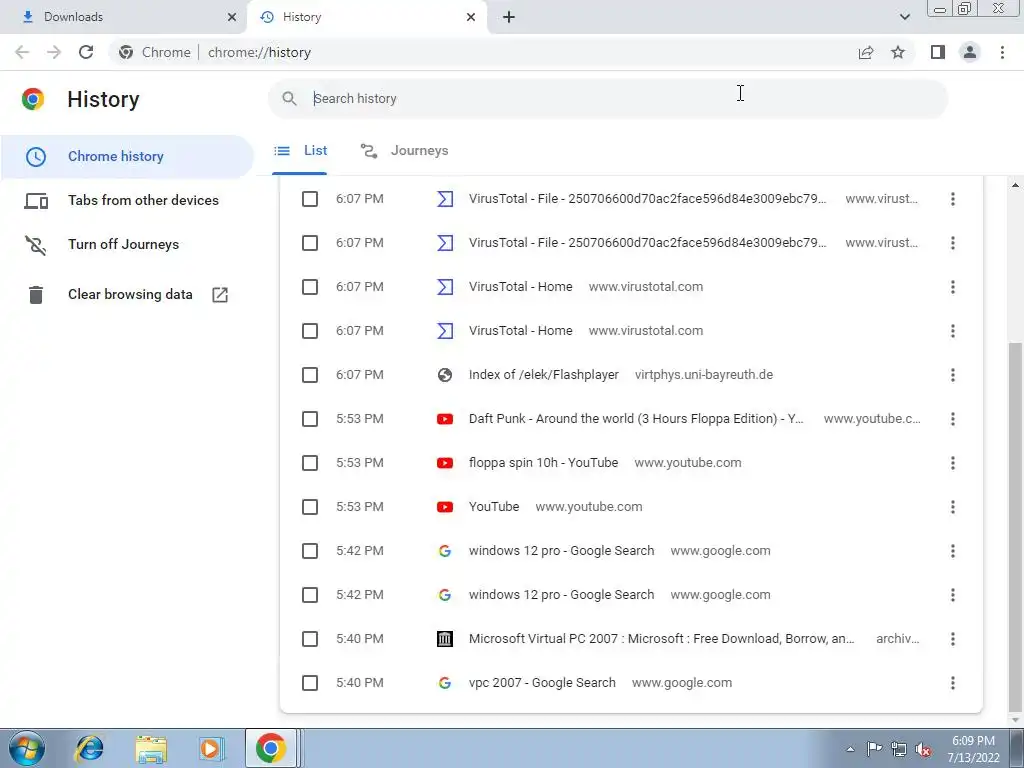Check the first VirusTotal File entry box
1024x768 pixels.
pyautogui.click(x=310, y=199)
